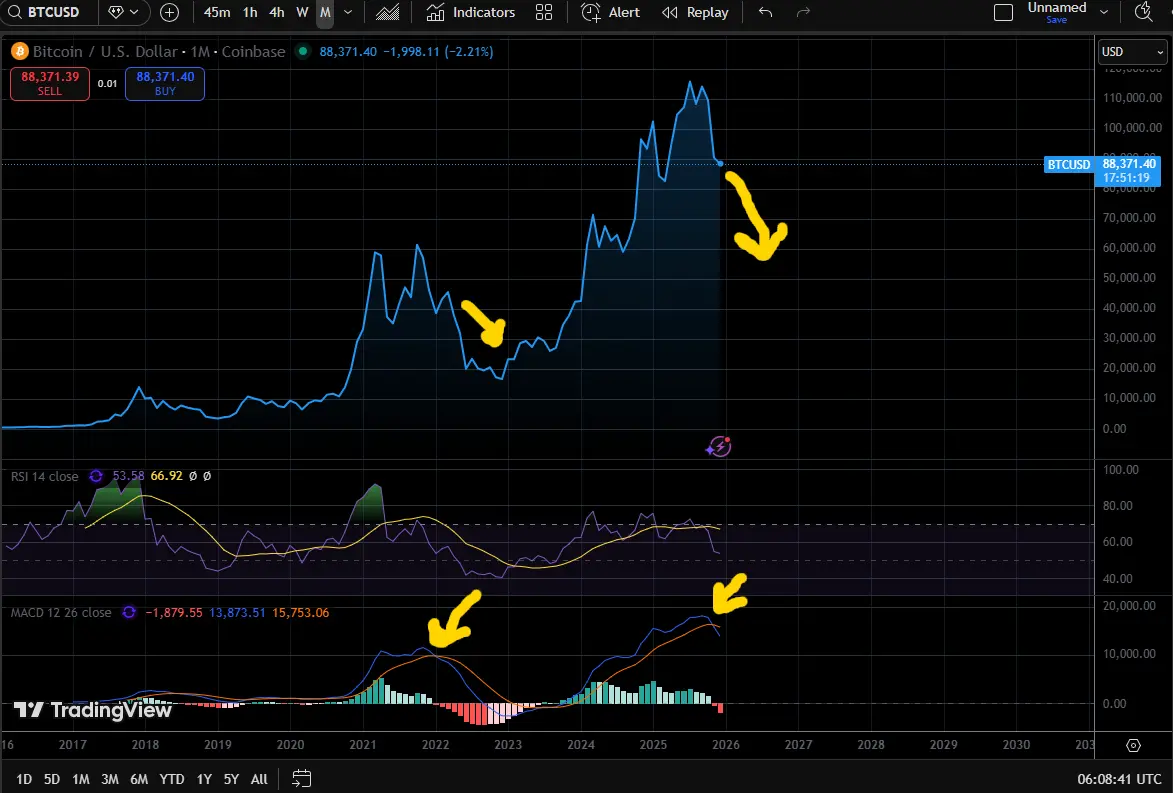Start bar Replay mode
Image resolution: width=1173 pixels, height=793 pixels.
click(695, 12)
